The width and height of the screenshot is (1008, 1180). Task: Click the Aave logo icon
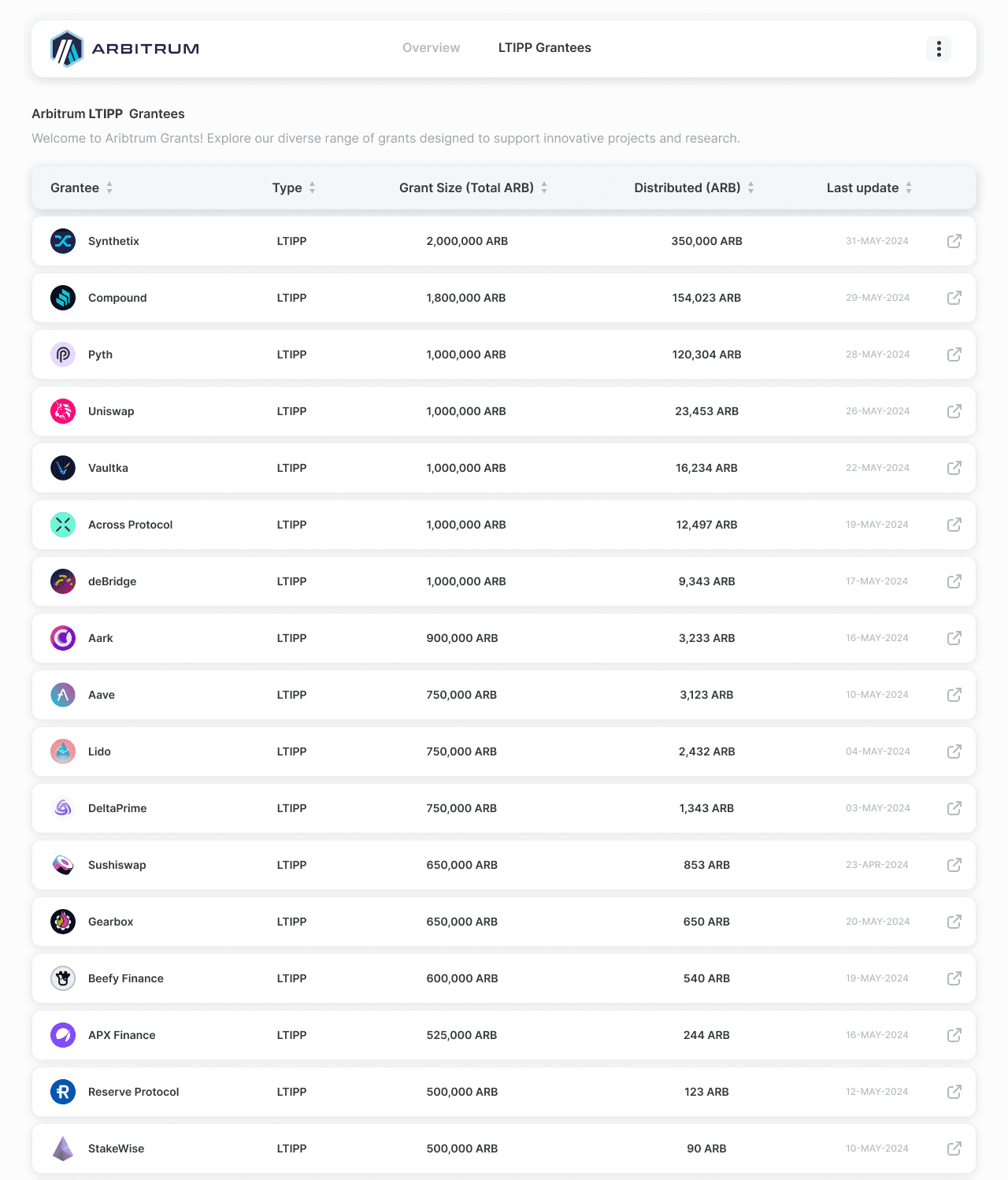(x=63, y=695)
